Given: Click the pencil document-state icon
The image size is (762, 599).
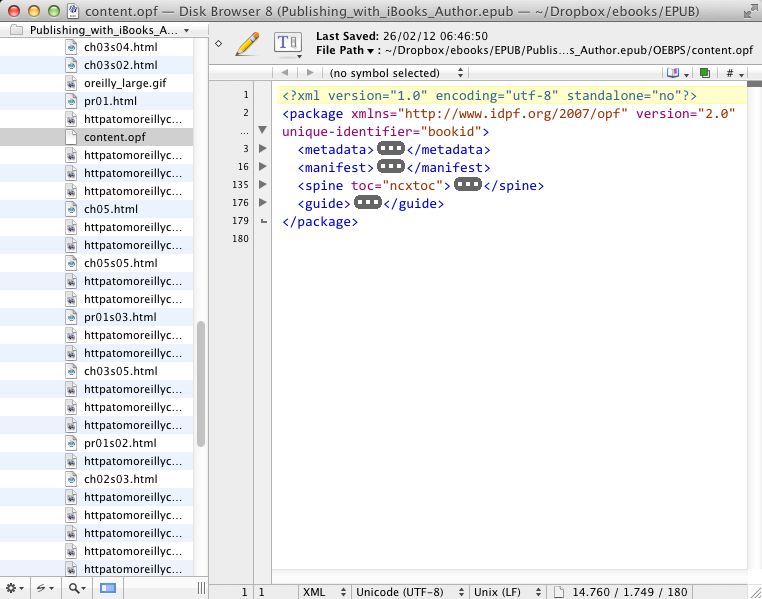Looking at the screenshot, I should (x=247, y=44).
